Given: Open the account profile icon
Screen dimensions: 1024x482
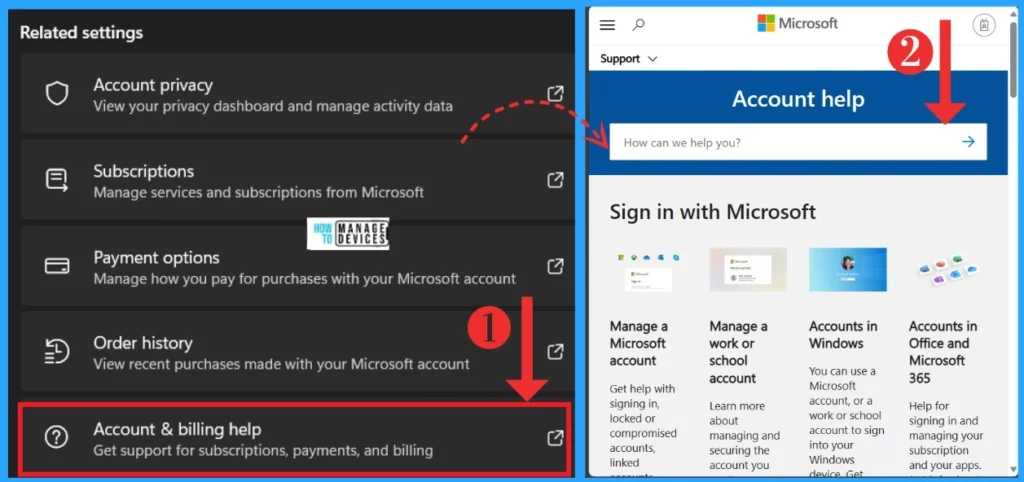Looking at the screenshot, I should 984,25.
